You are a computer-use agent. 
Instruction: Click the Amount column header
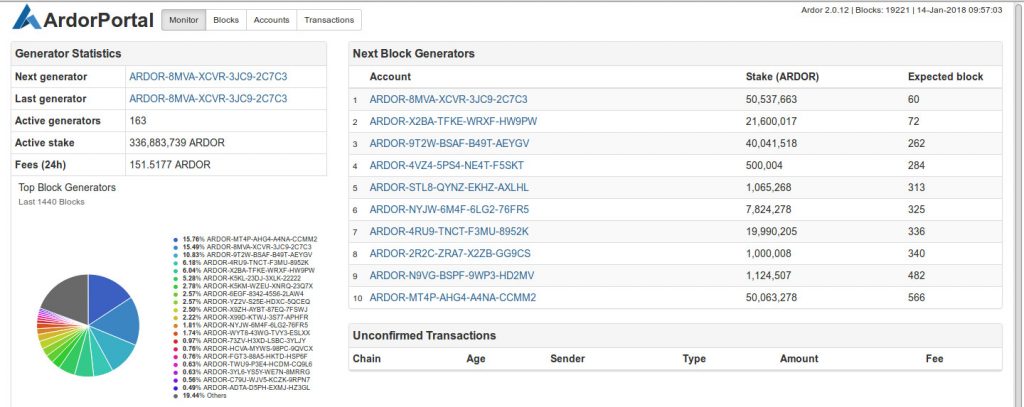click(x=799, y=359)
